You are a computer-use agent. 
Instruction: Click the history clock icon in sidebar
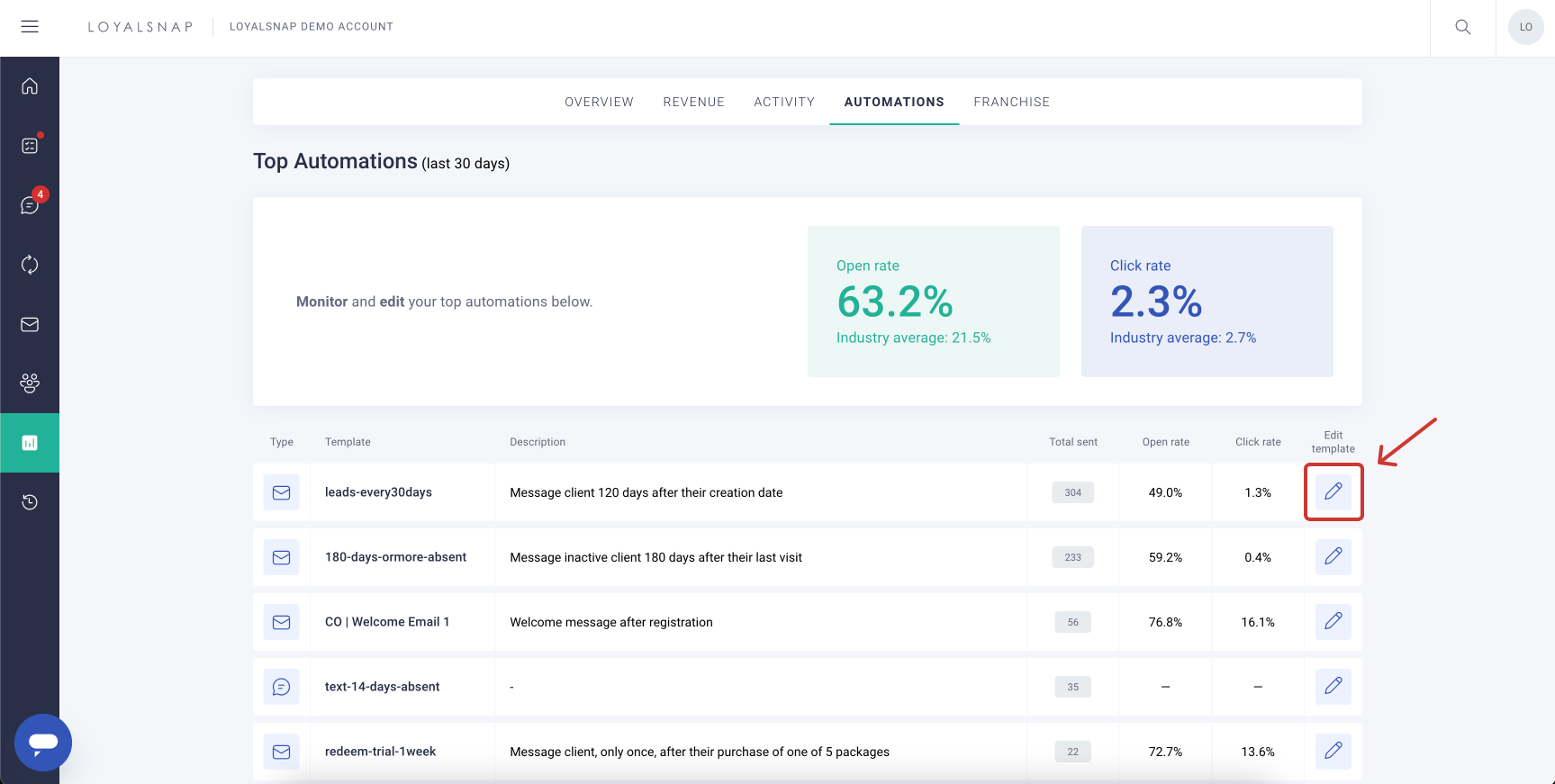30,502
